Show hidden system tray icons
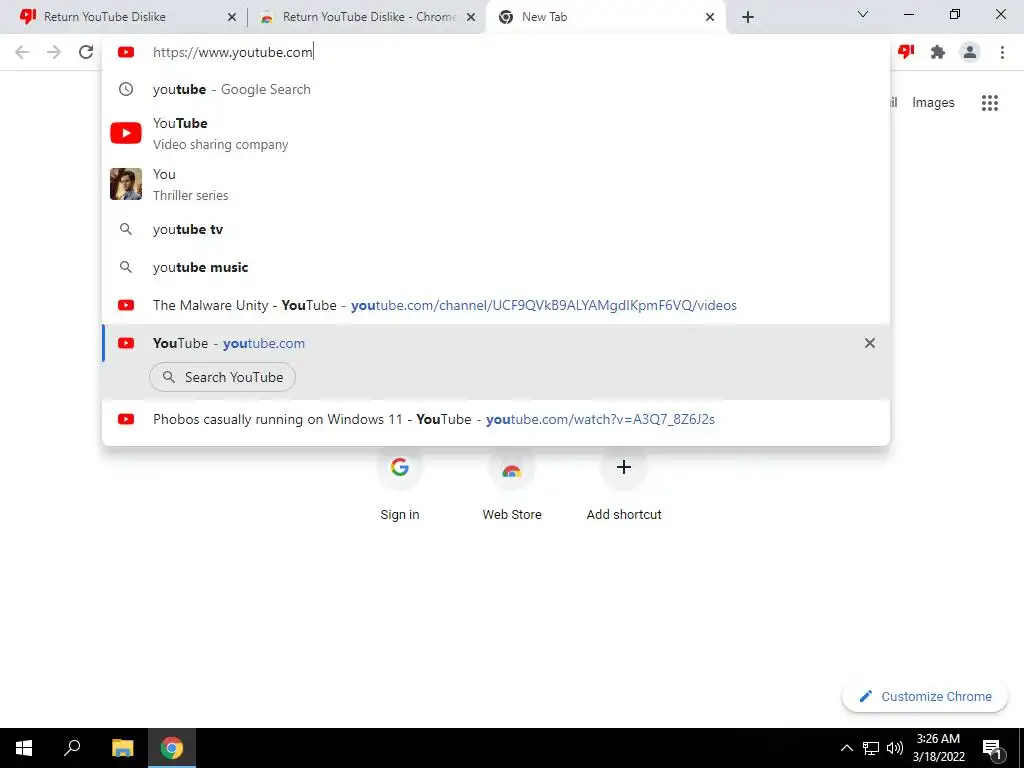Image resolution: width=1024 pixels, height=768 pixels. pos(846,748)
